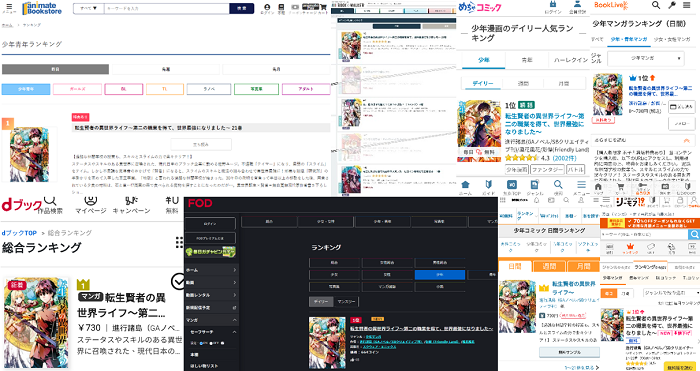Click animate Bookstore trial read button
Screen dimensions: 700x371
pos(201,144)
